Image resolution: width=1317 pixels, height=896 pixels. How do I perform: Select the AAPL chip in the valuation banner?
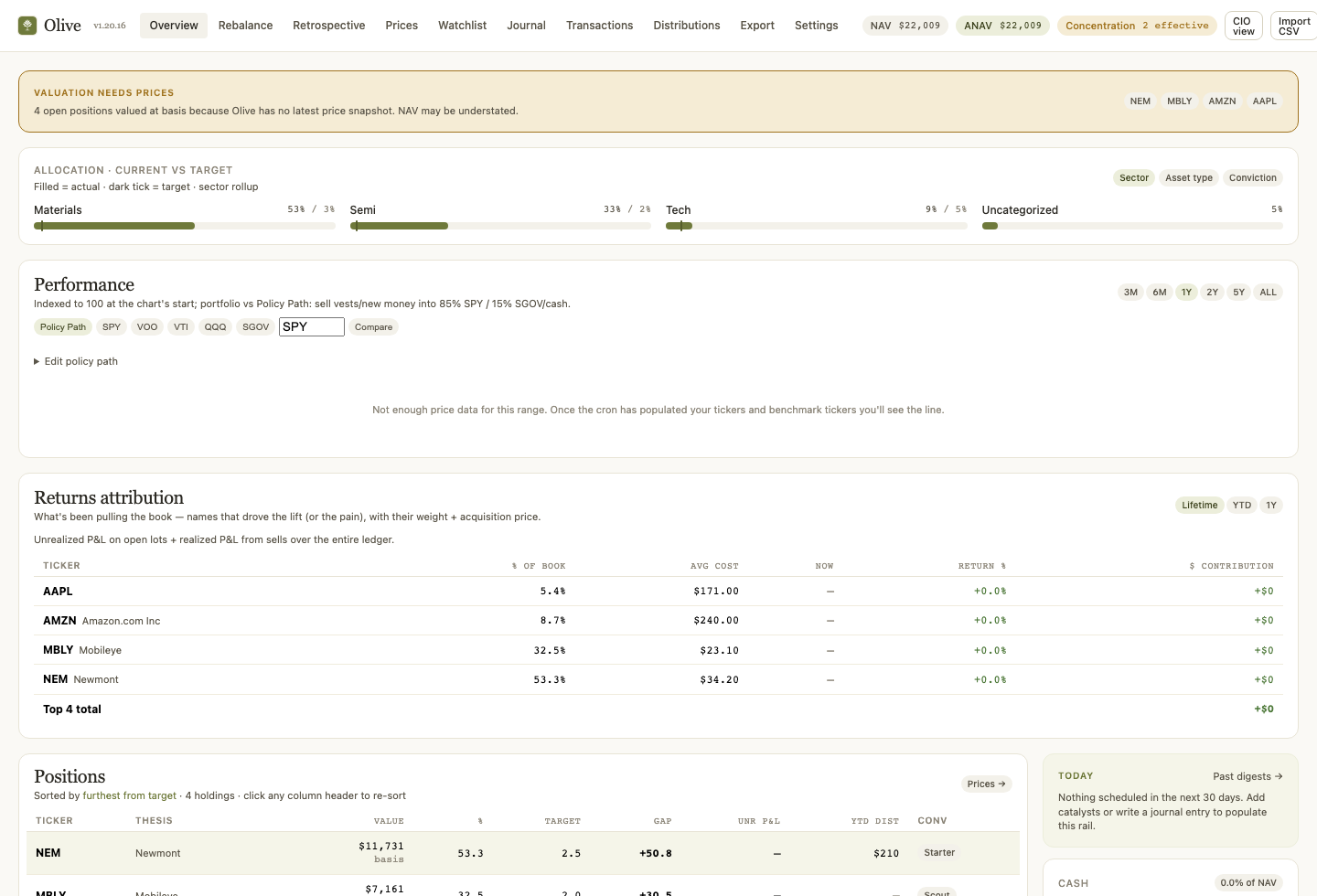click(x=1264, y=101)
